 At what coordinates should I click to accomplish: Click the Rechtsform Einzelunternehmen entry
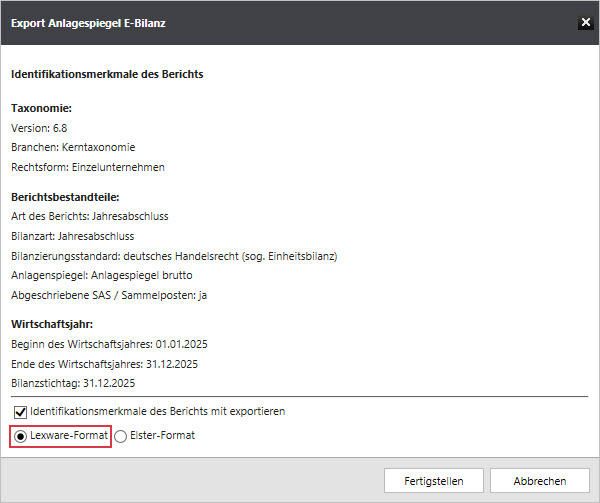(87, 167)
